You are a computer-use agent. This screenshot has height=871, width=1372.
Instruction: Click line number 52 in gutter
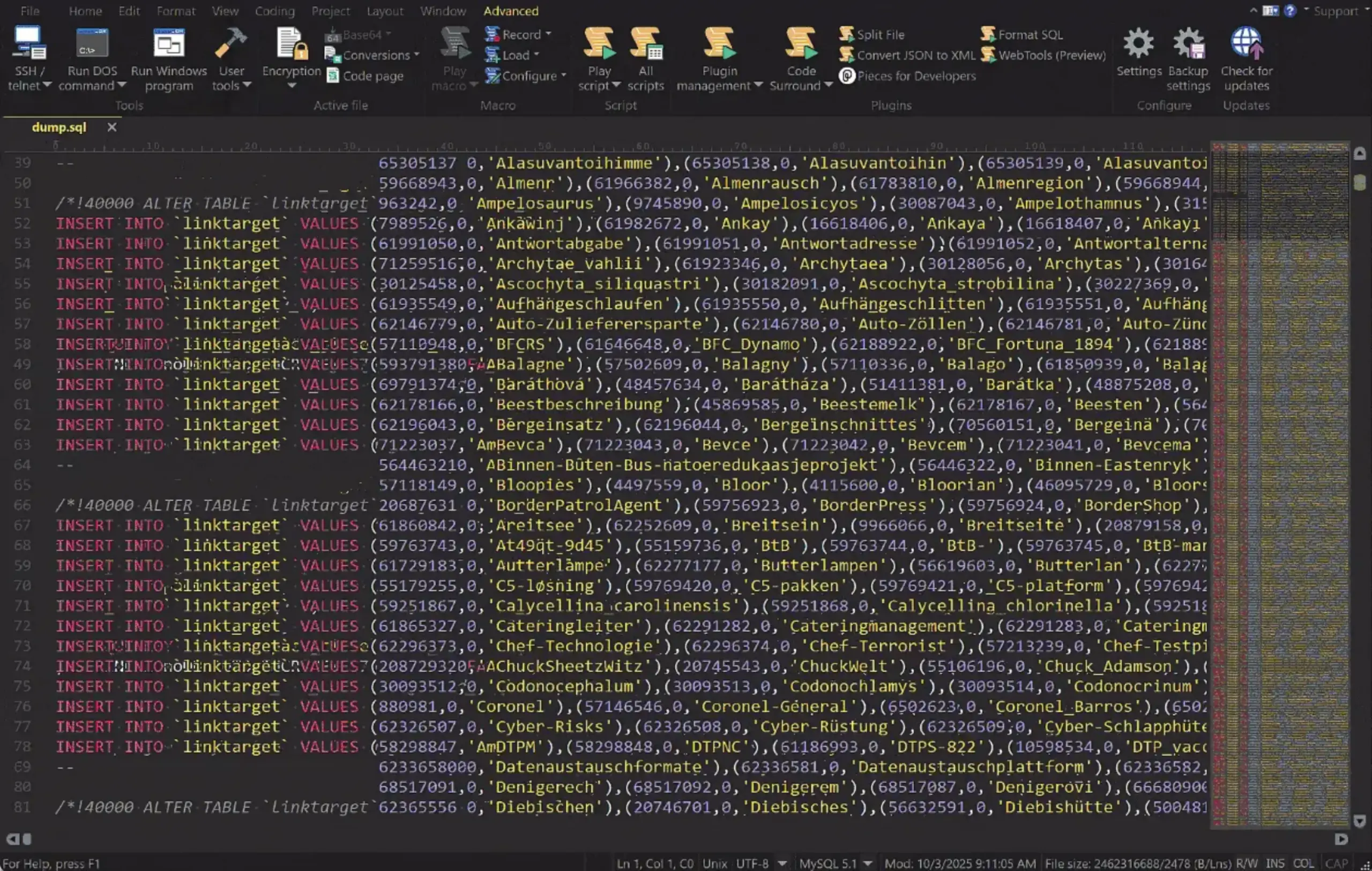(22, 223)
